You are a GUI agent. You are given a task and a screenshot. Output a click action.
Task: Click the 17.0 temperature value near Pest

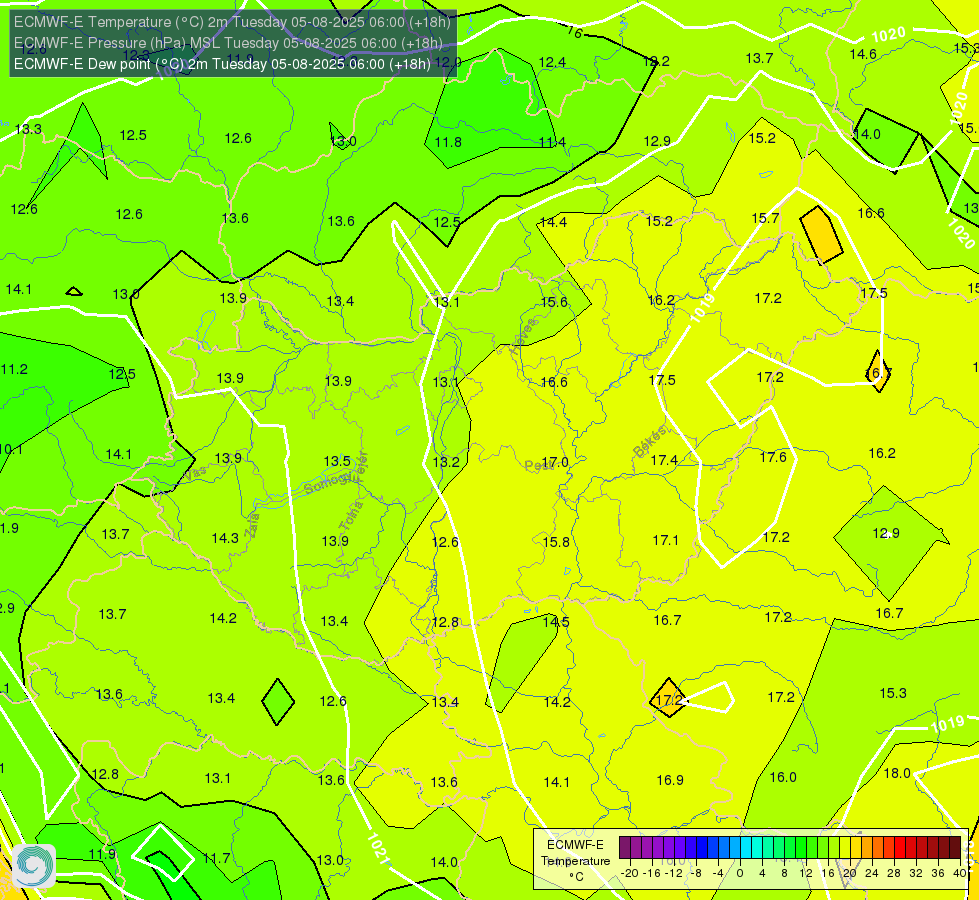(555, 462)
